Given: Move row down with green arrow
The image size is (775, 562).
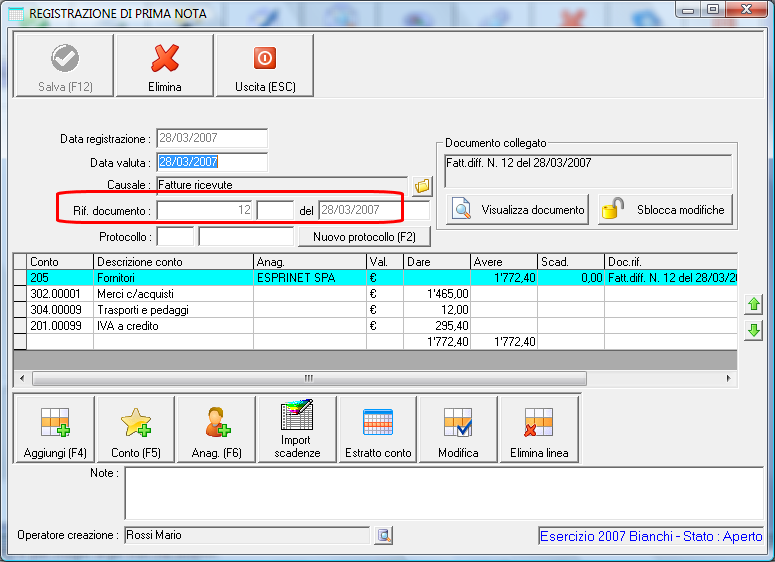Looking at the screenshot, I should click(753, 330).
